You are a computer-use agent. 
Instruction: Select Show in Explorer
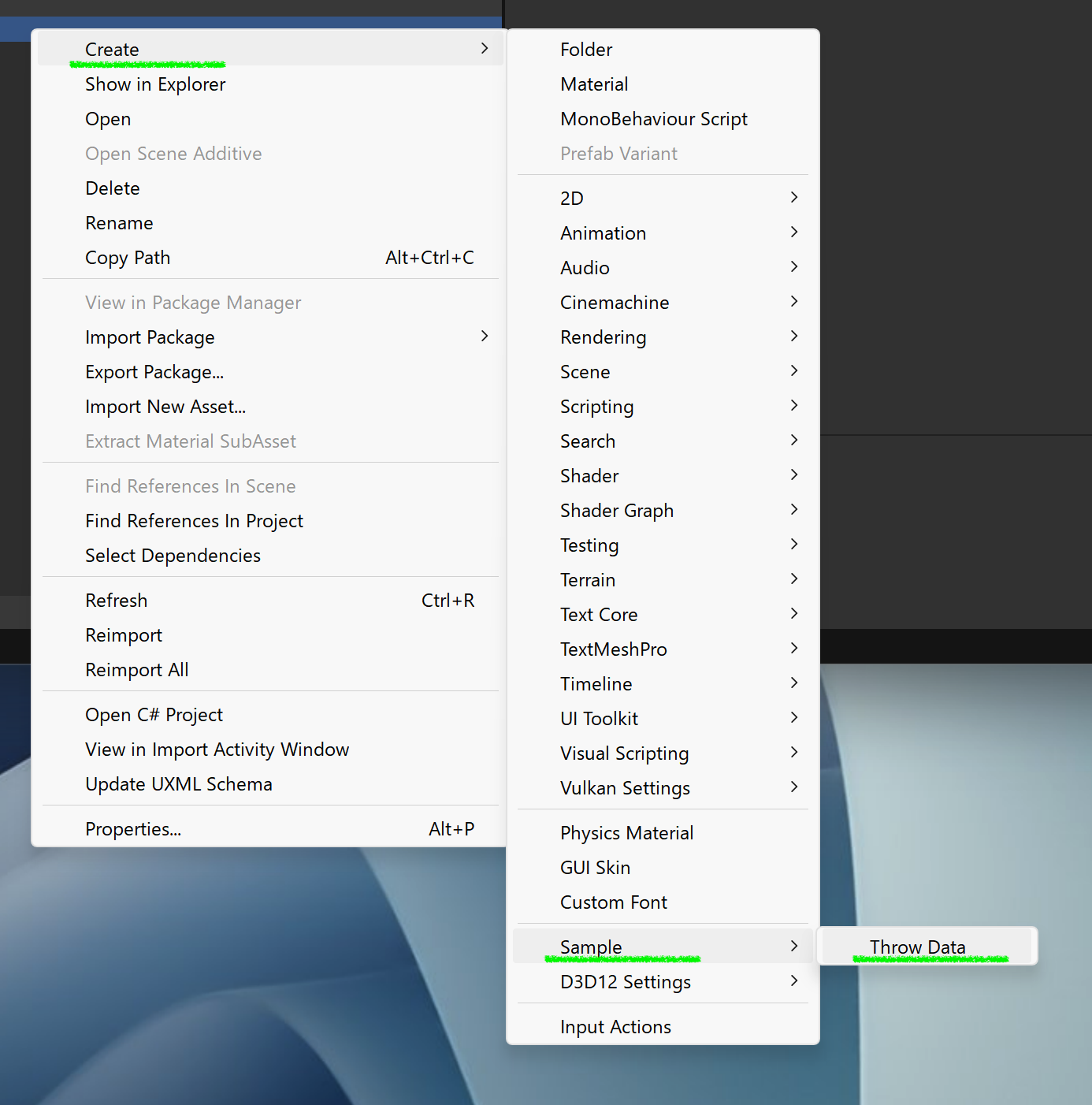click(155, 84)
